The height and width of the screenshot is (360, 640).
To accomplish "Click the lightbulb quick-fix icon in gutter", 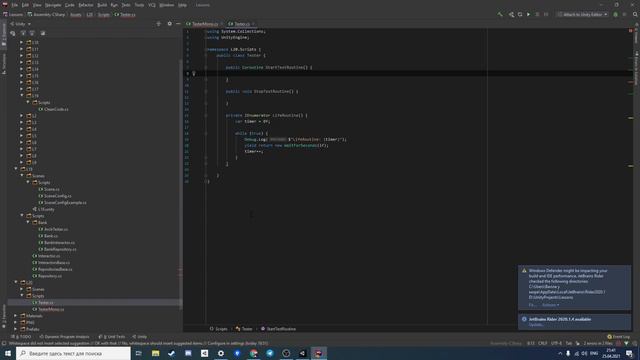I will [194, 73].
